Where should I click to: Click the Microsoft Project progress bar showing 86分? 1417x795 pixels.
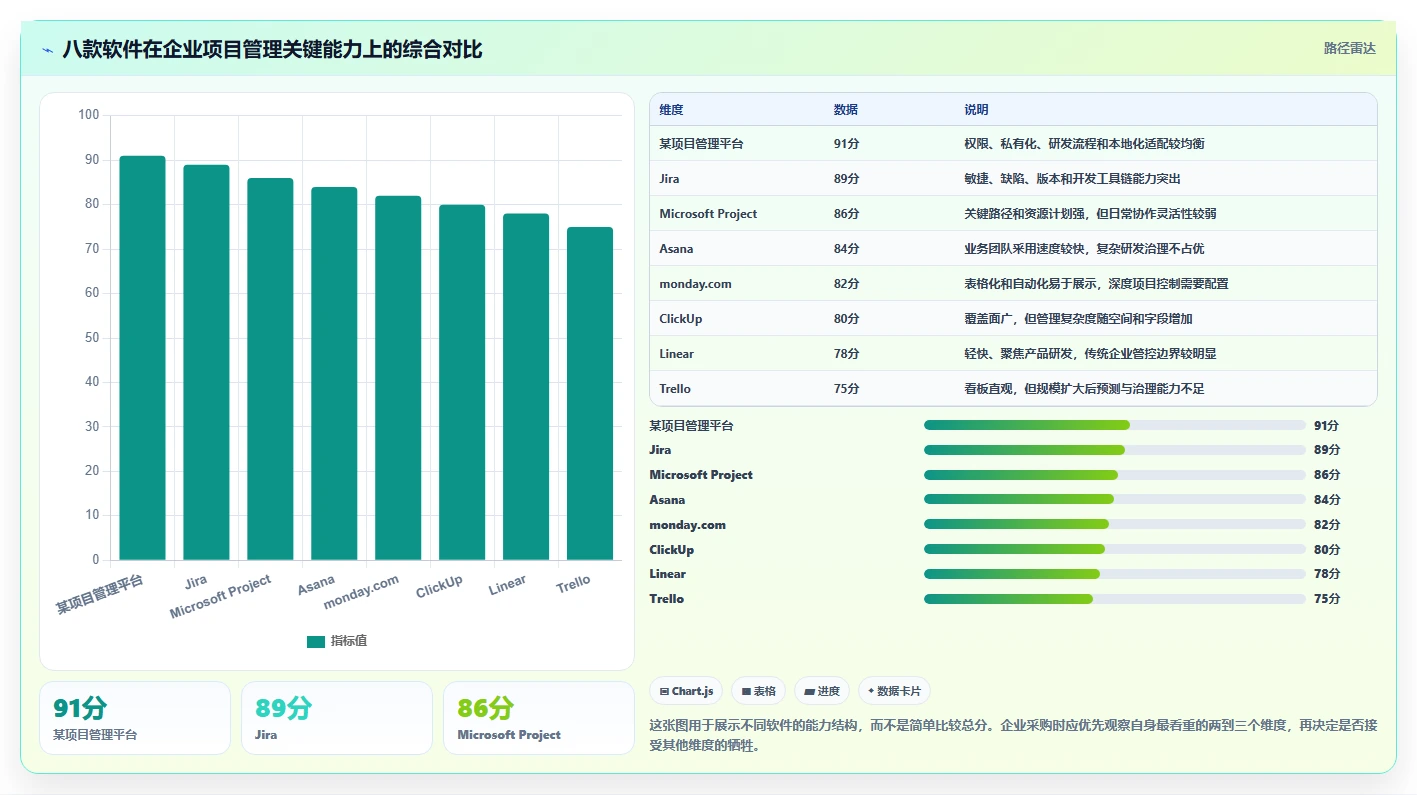(1115, 475)
